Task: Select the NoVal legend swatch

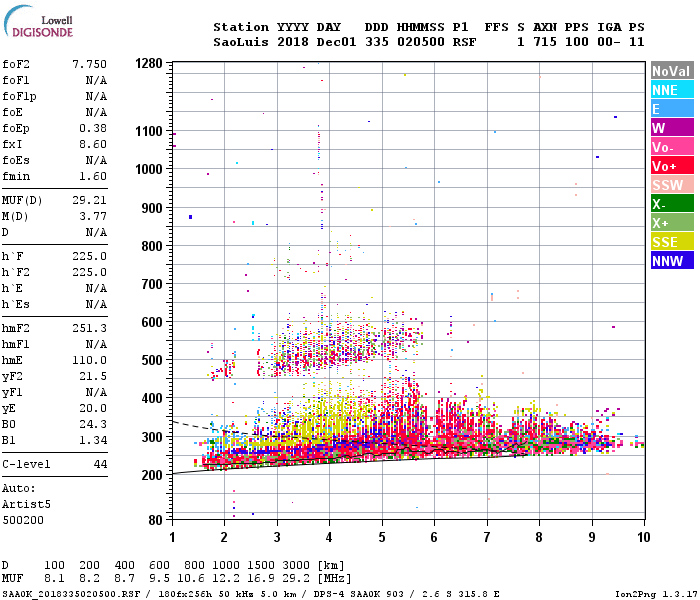Action: tap(672, 71)
